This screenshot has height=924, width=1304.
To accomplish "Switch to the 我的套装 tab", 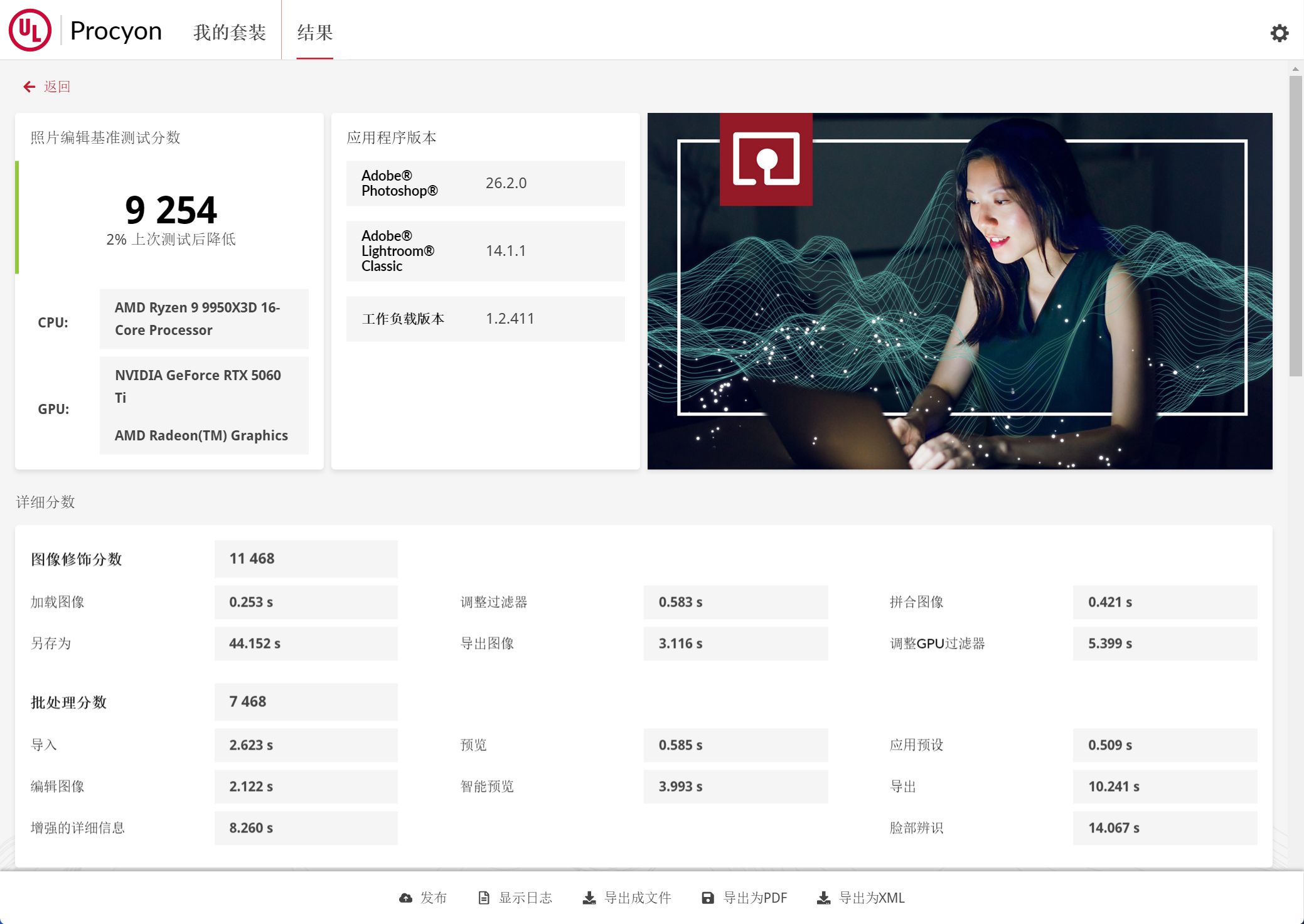I will 230,33.
